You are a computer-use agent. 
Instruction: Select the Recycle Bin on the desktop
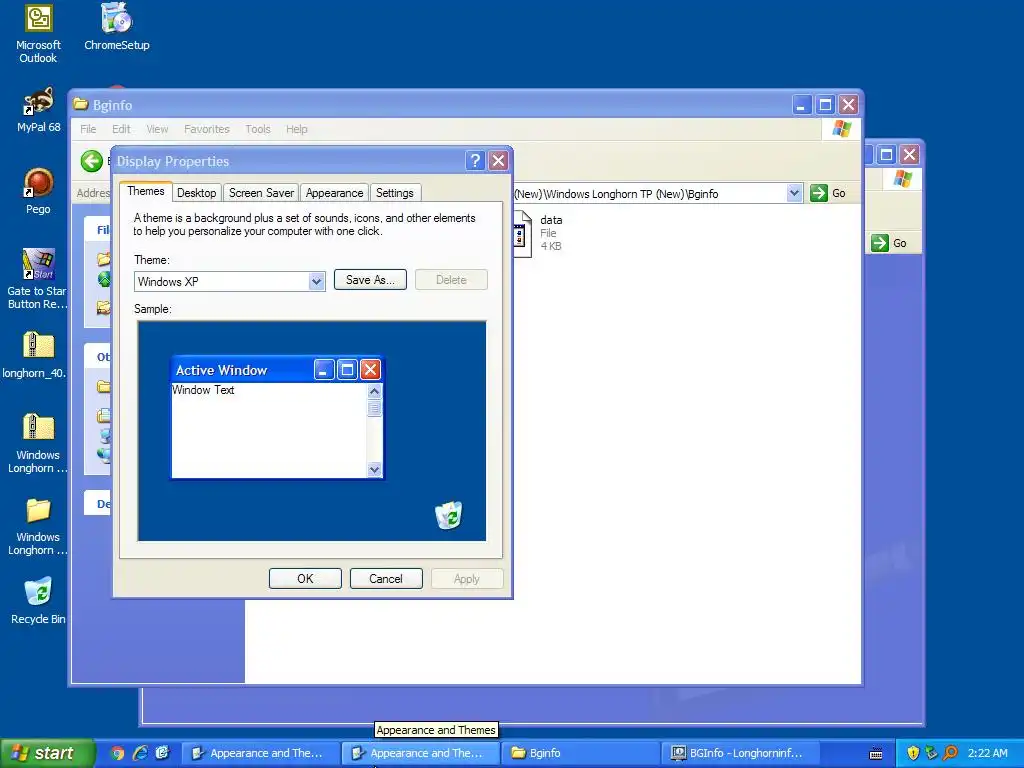[x=38, y=600]
